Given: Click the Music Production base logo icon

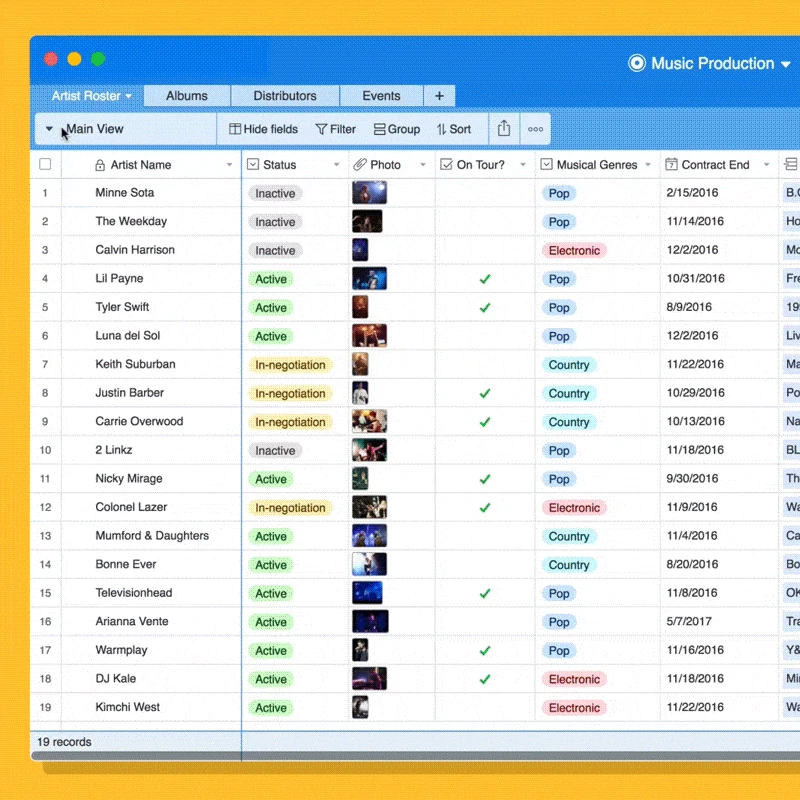Looking at the screenshot, I should (x=636, y=63).
